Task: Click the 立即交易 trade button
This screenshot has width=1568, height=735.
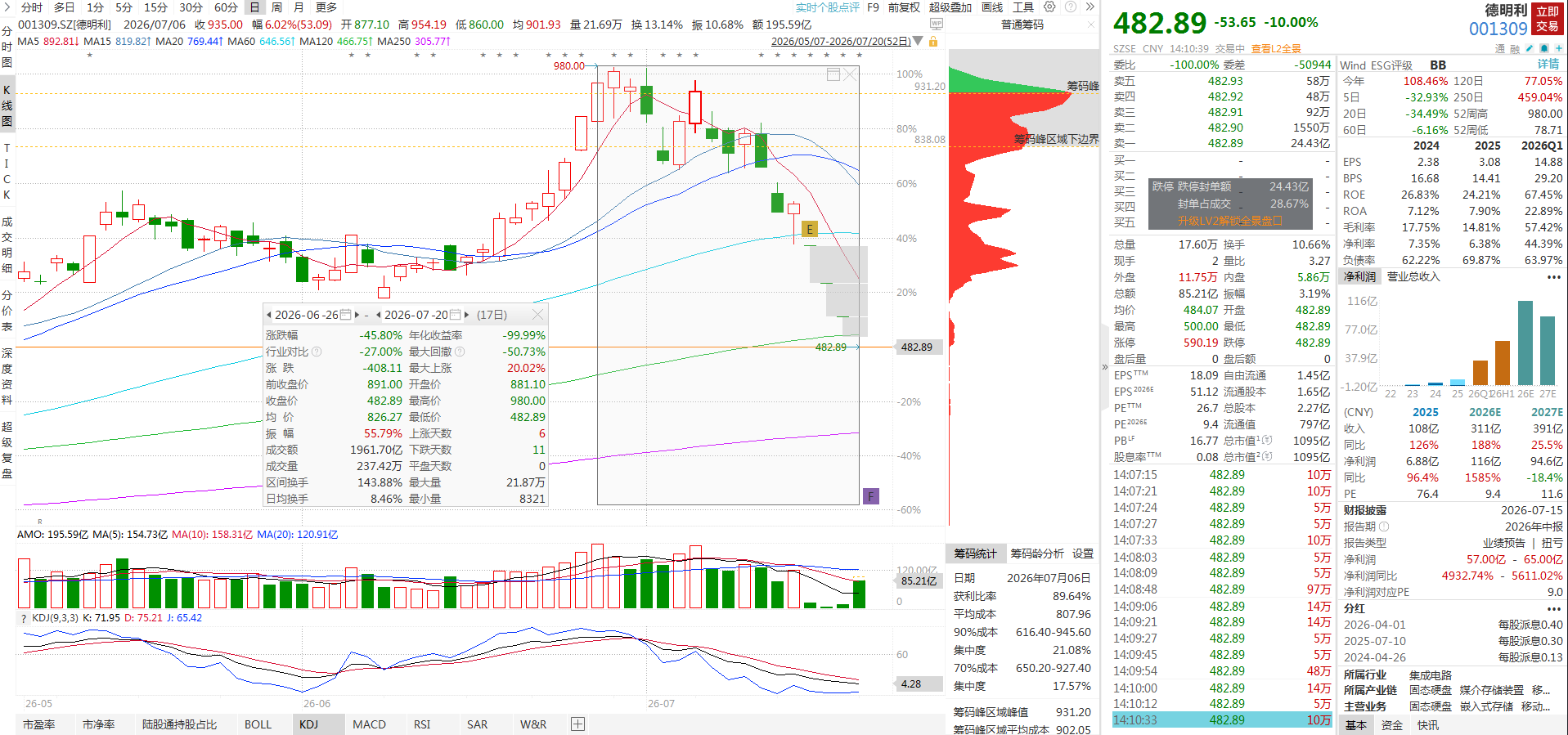Action: click(1547, 19)
